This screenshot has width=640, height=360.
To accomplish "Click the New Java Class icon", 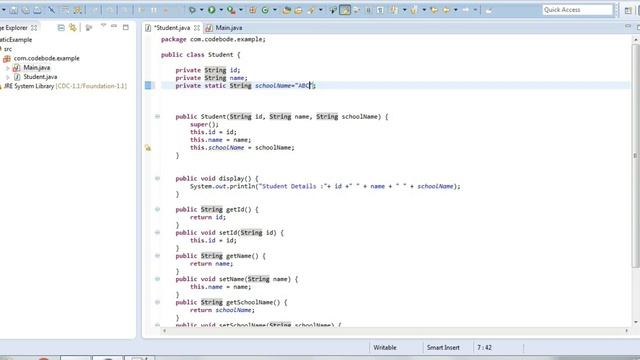I will point(265,10).
